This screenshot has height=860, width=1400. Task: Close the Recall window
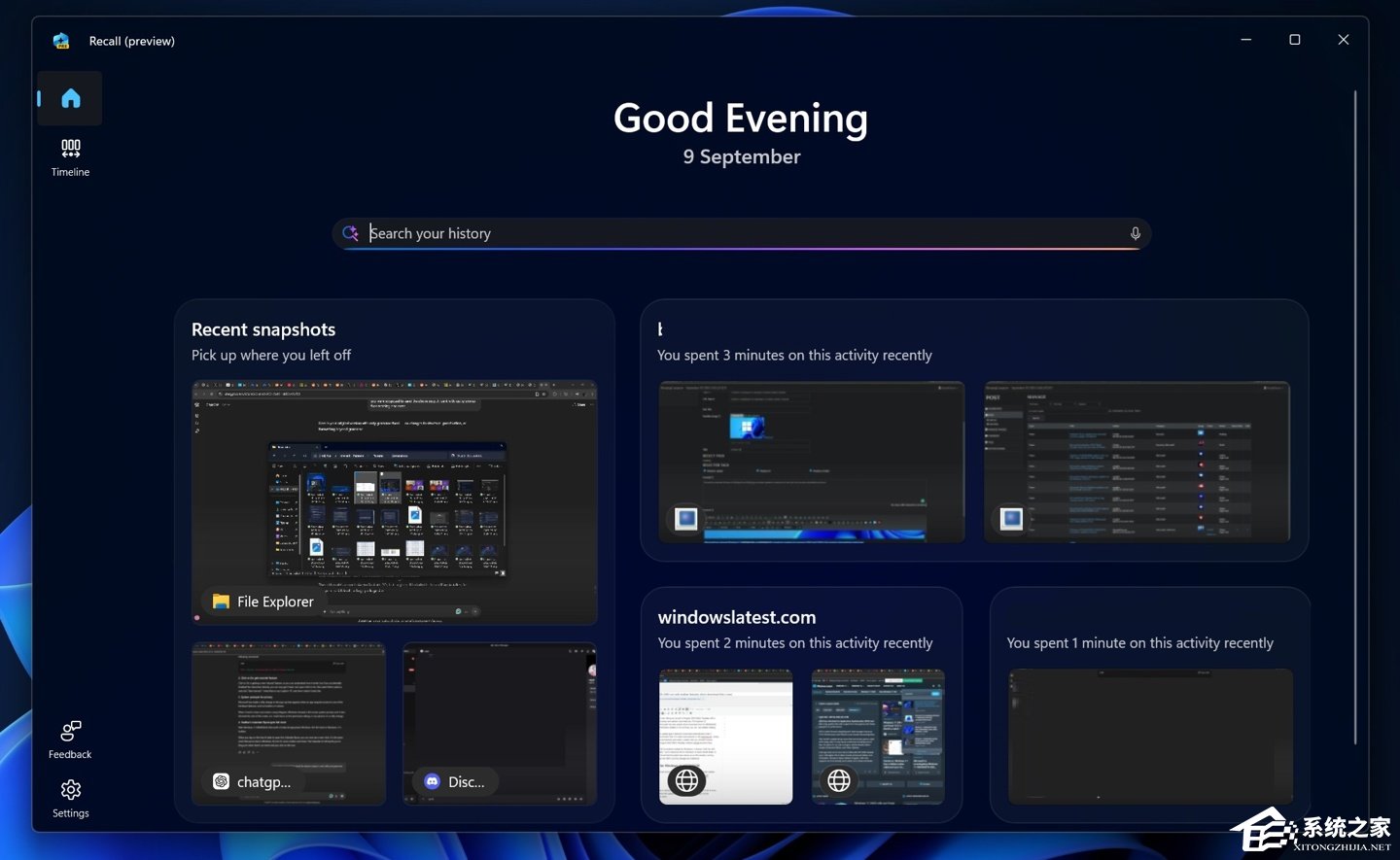[x=1344, y=40]
